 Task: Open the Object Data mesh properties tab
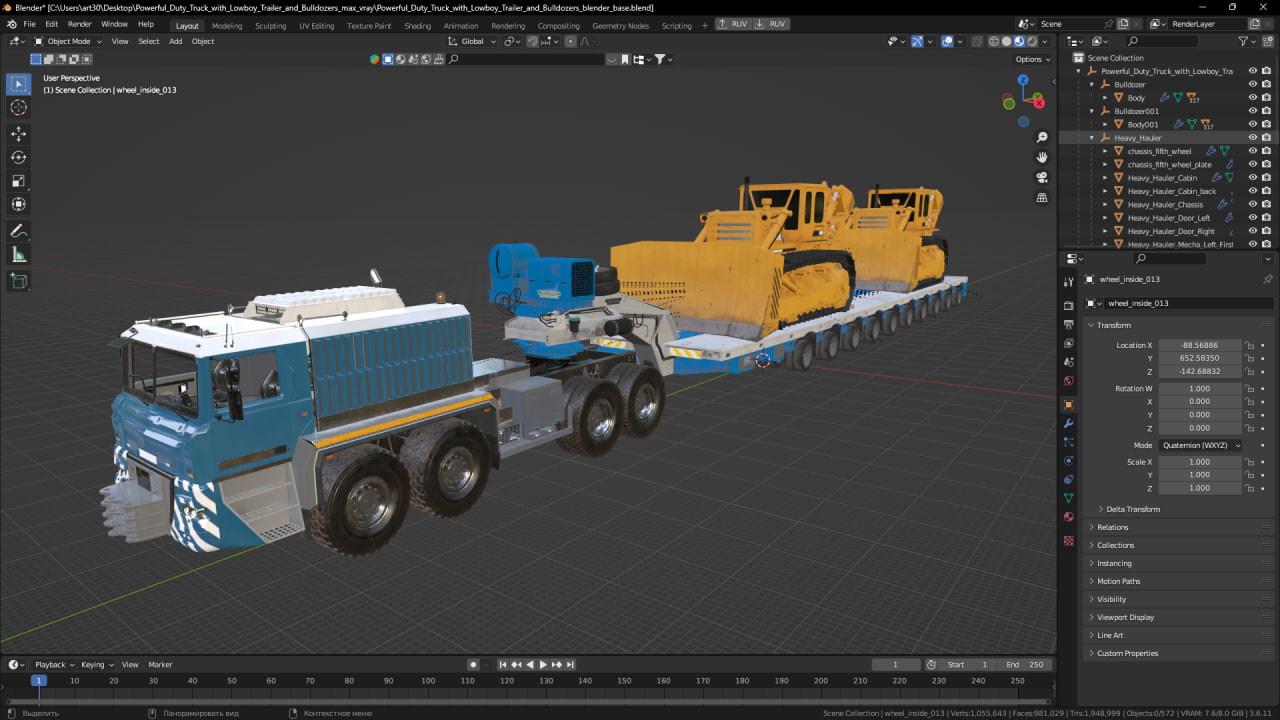click(1069, 498)
